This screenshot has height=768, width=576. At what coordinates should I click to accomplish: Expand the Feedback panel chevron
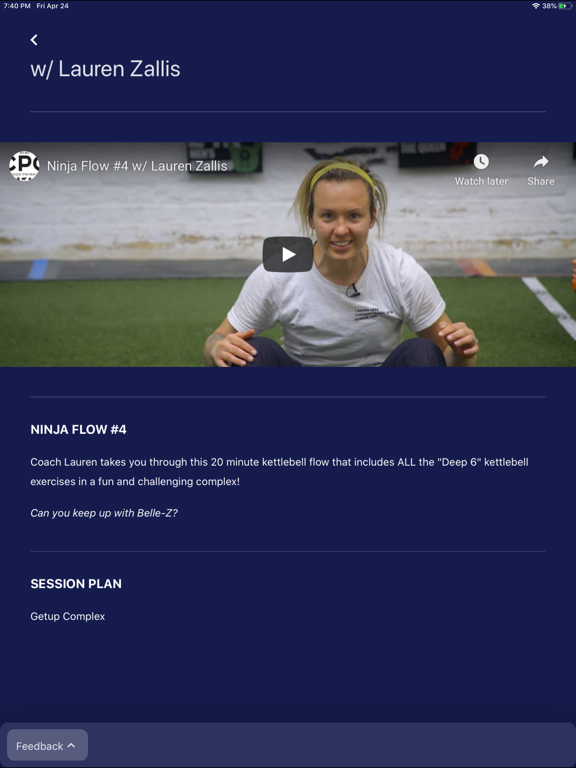(71, 745)
